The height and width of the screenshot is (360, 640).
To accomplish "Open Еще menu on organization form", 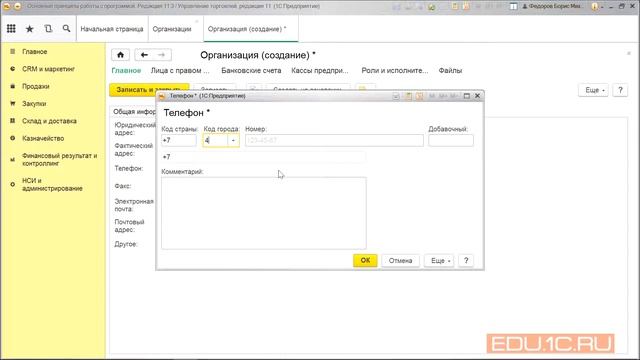I will (594, 90).
